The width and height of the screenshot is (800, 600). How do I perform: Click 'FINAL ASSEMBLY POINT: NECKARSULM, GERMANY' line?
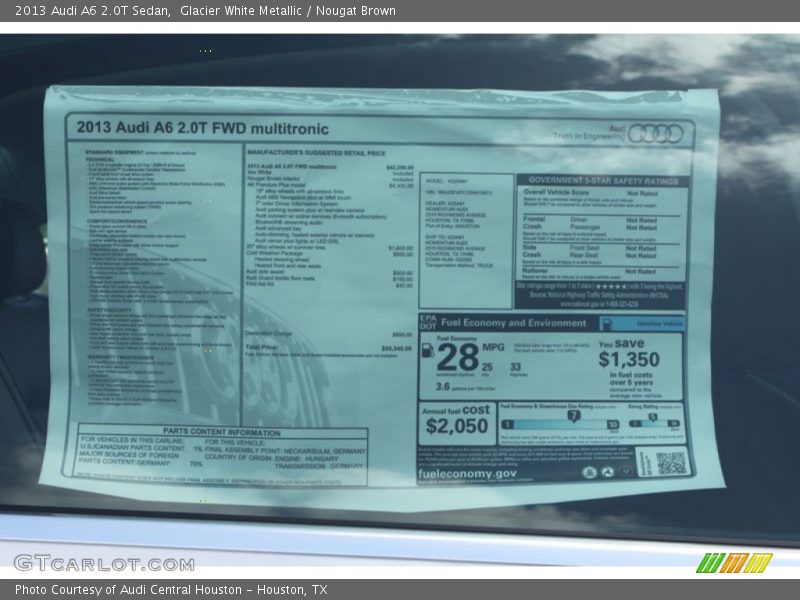285,451
